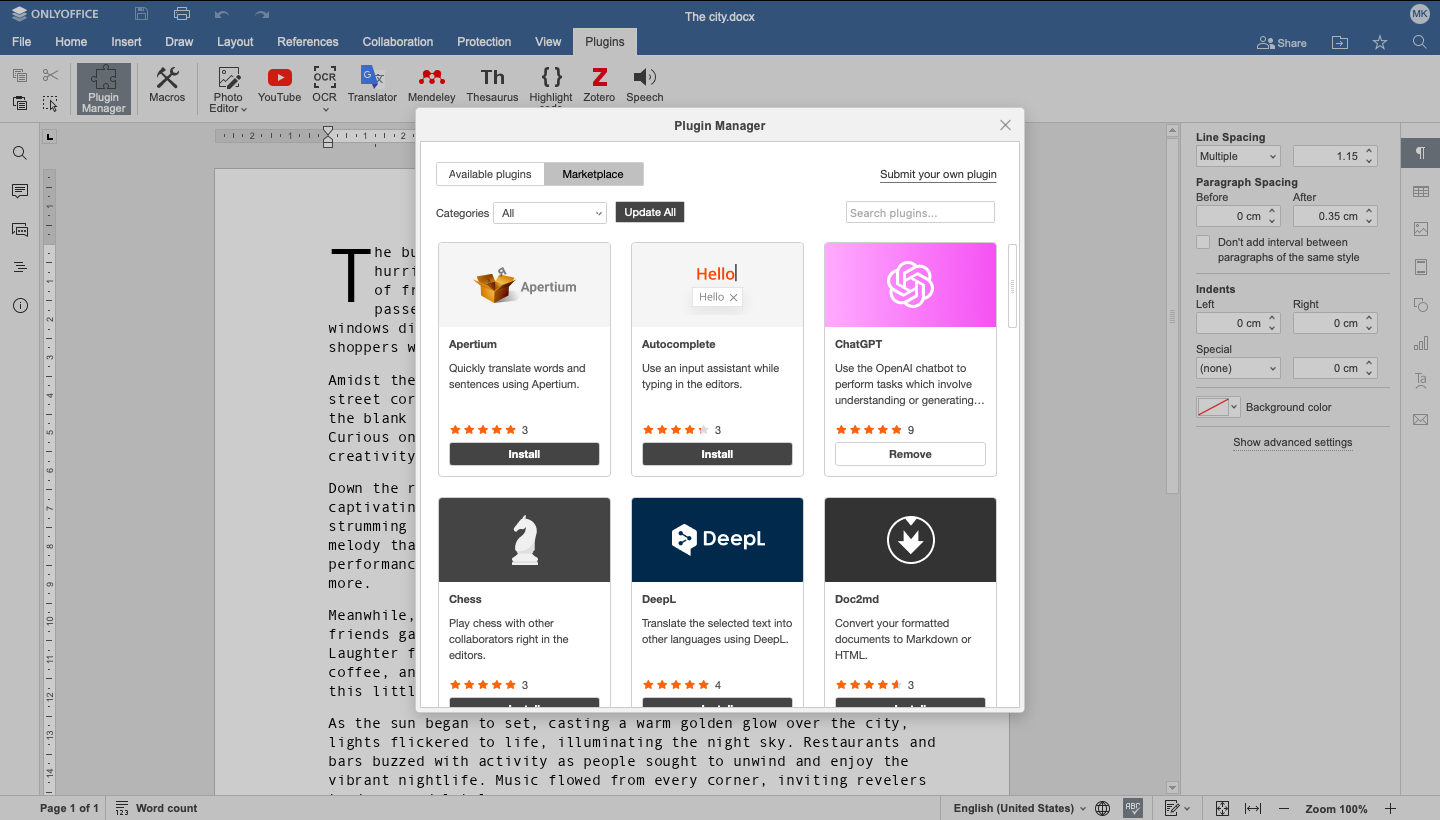Open the Macros tool

(x=167, y=85)
